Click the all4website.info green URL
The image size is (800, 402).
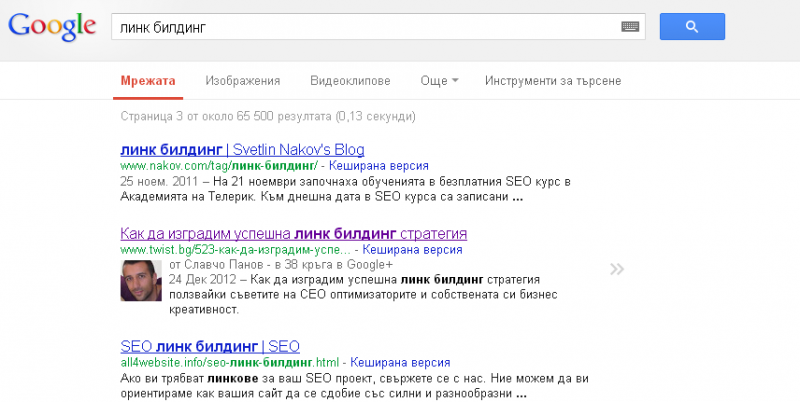[229, 362]
